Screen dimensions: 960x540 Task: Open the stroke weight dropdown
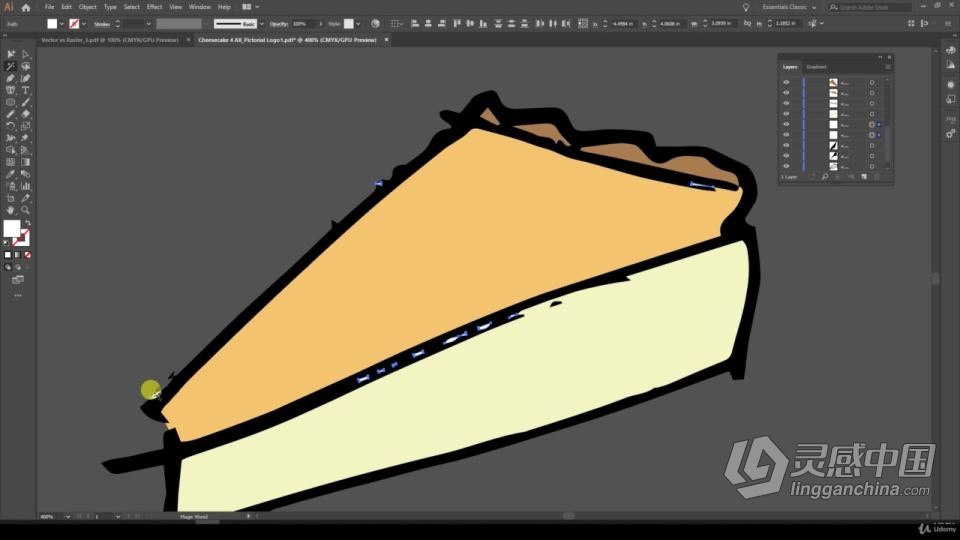click(x=148, y=24)
